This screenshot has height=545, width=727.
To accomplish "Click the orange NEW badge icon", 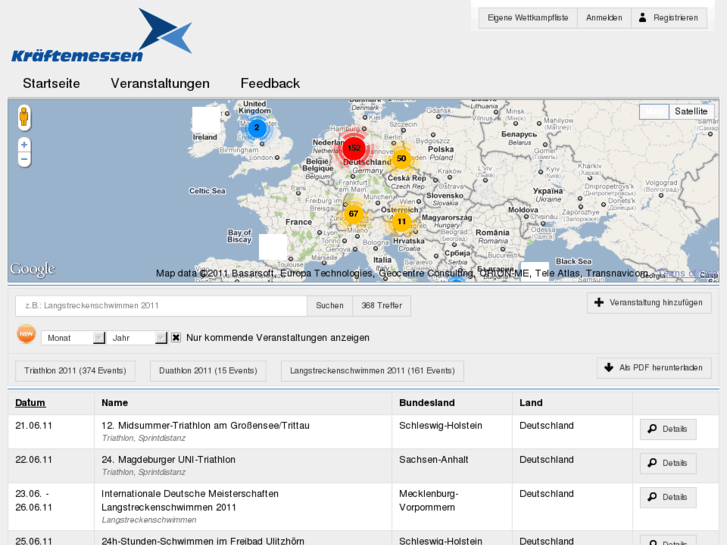I will [x=26, y=335].
